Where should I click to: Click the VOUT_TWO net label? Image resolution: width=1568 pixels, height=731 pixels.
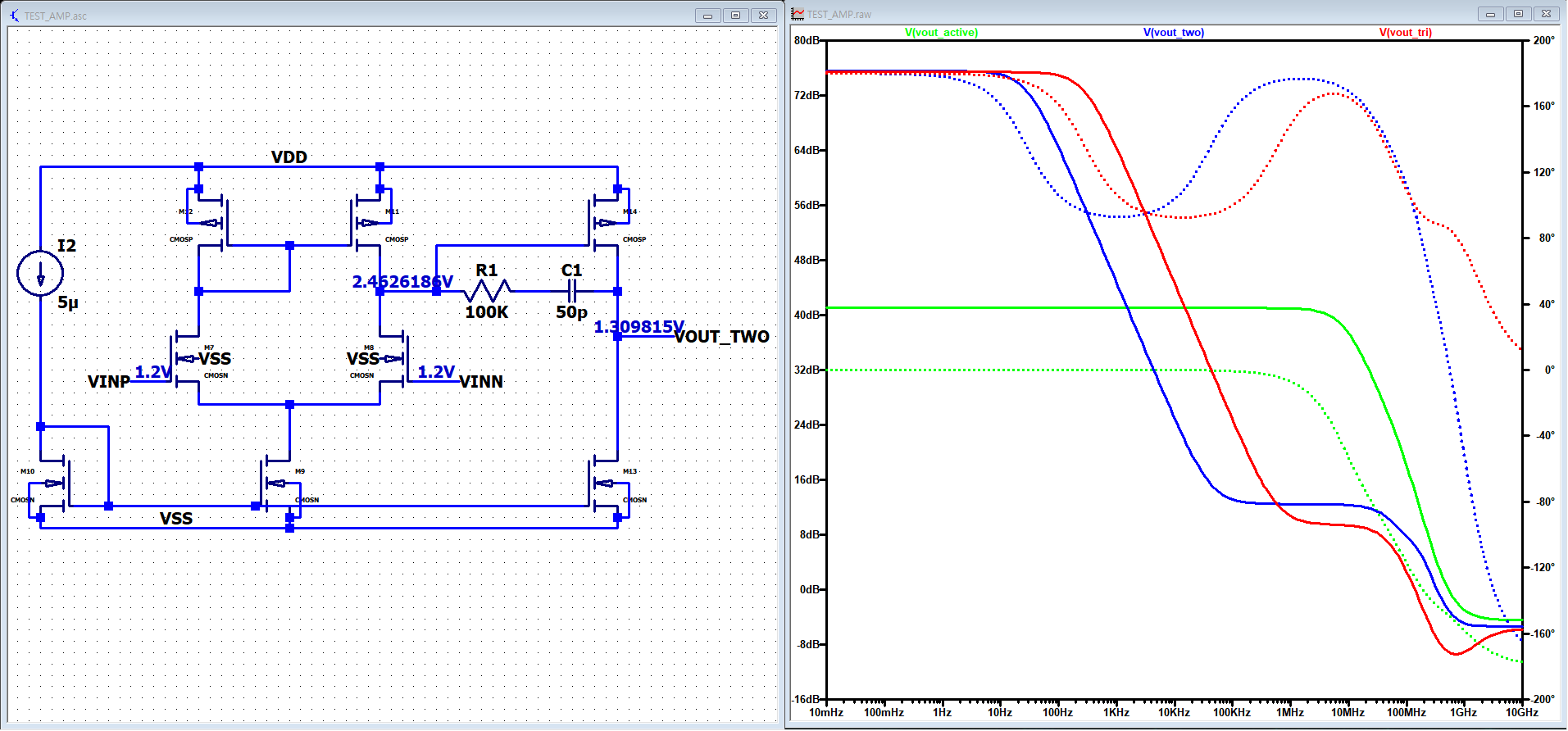[x=722, y=337]
